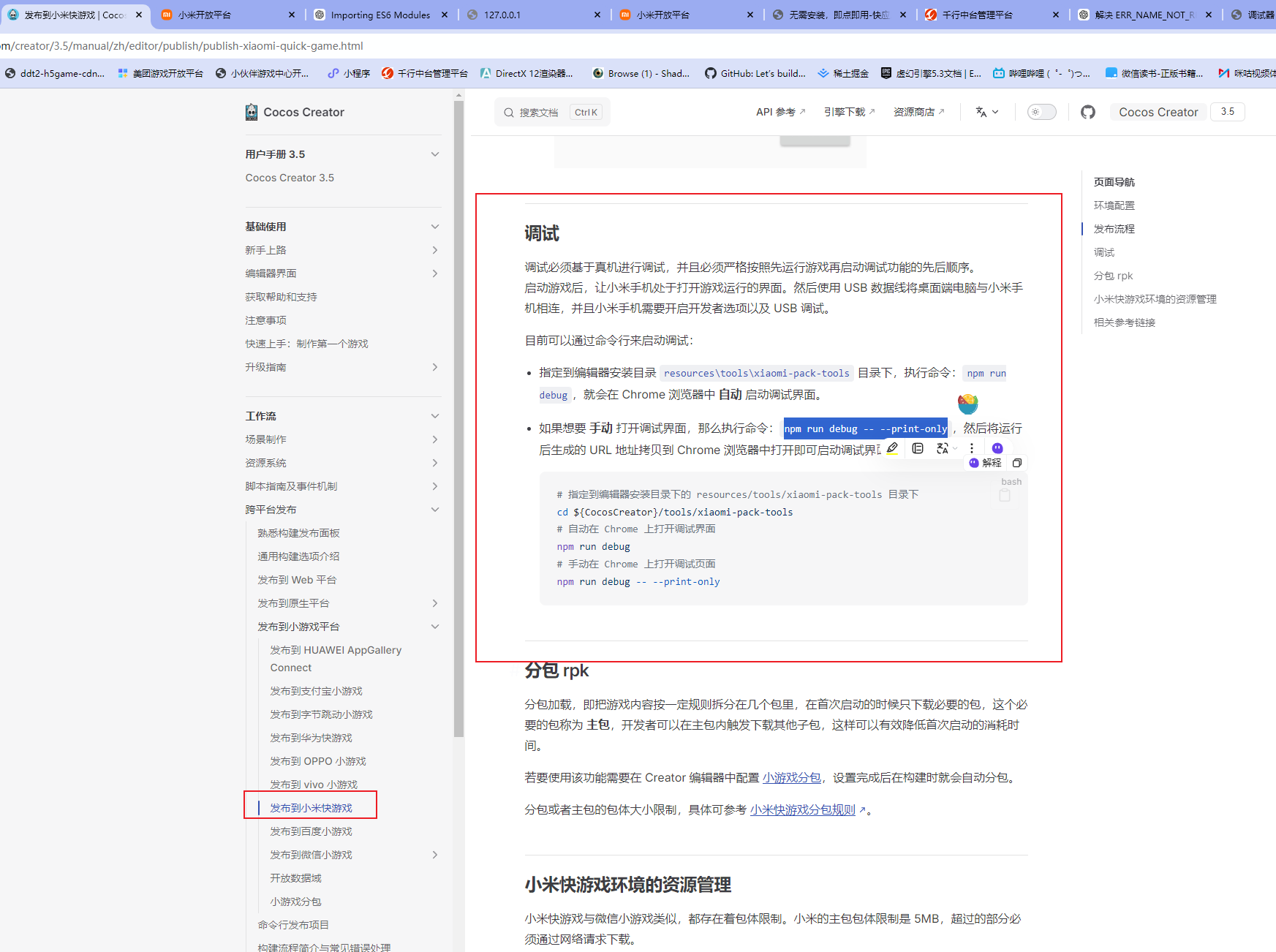The height and width of the screenshot is (952, 1276).
Task: Close the 发布到小米快游戏 browser tab
Action: point(139,15)
